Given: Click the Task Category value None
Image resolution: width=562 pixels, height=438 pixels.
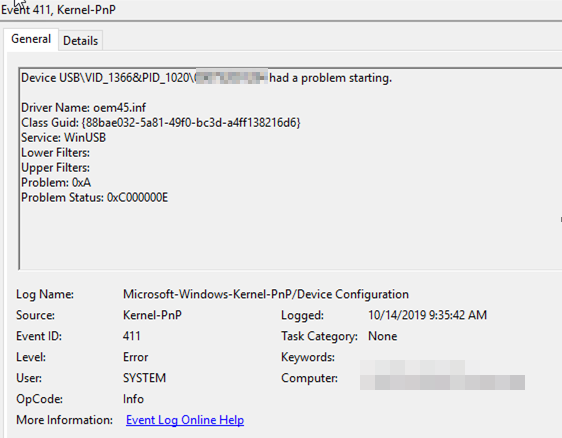Looking at the screenshot, I should click(382, 336).
